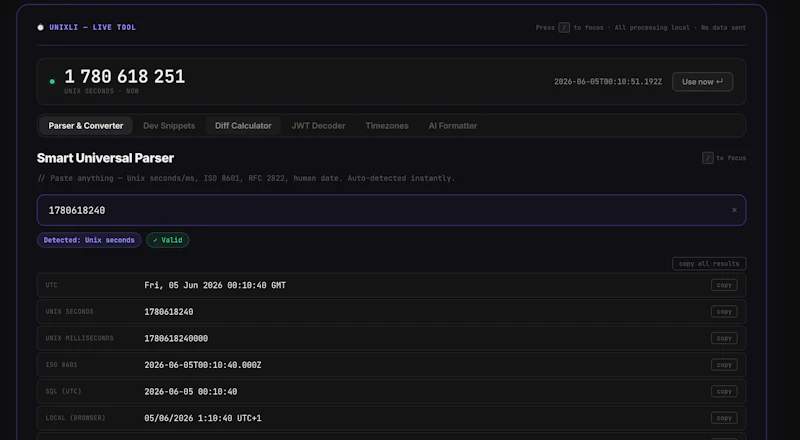Copy the UTC row value
The image size is (800, 440).
[x=724, y=285]
